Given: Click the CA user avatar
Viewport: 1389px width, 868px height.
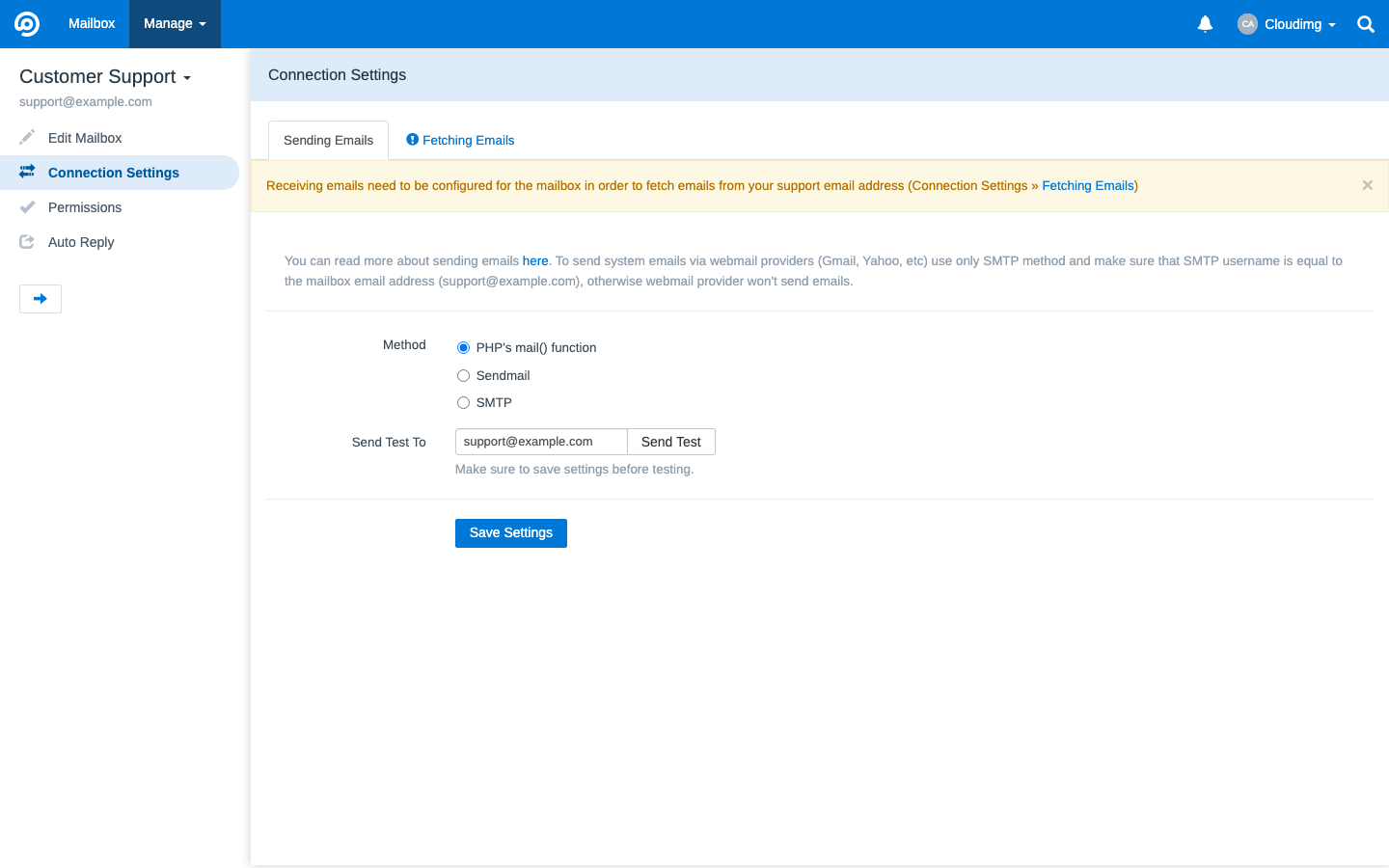Looking at the screenshot, I should coord(1247,24).
